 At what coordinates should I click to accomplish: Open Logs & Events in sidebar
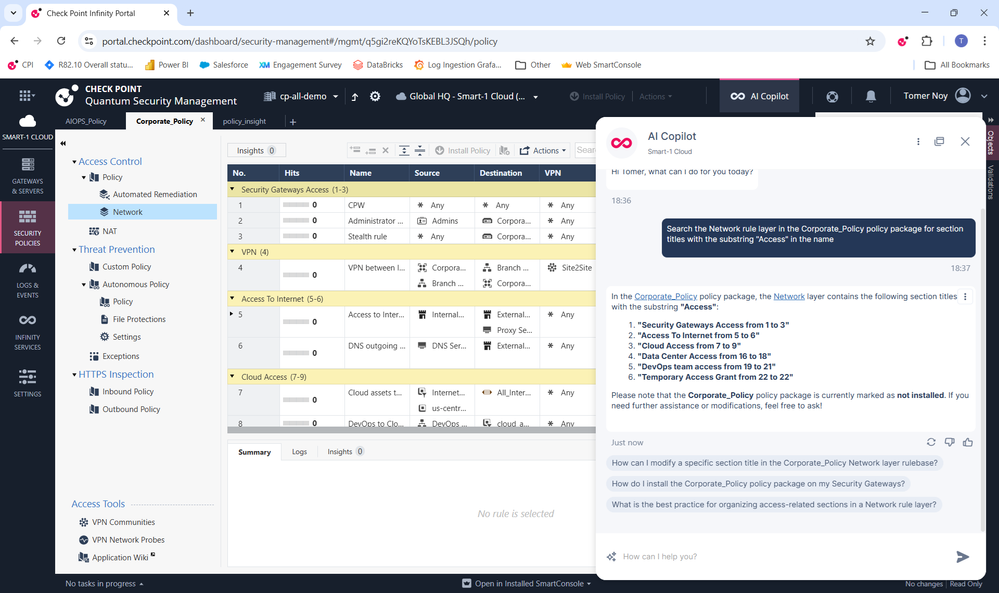27,280
